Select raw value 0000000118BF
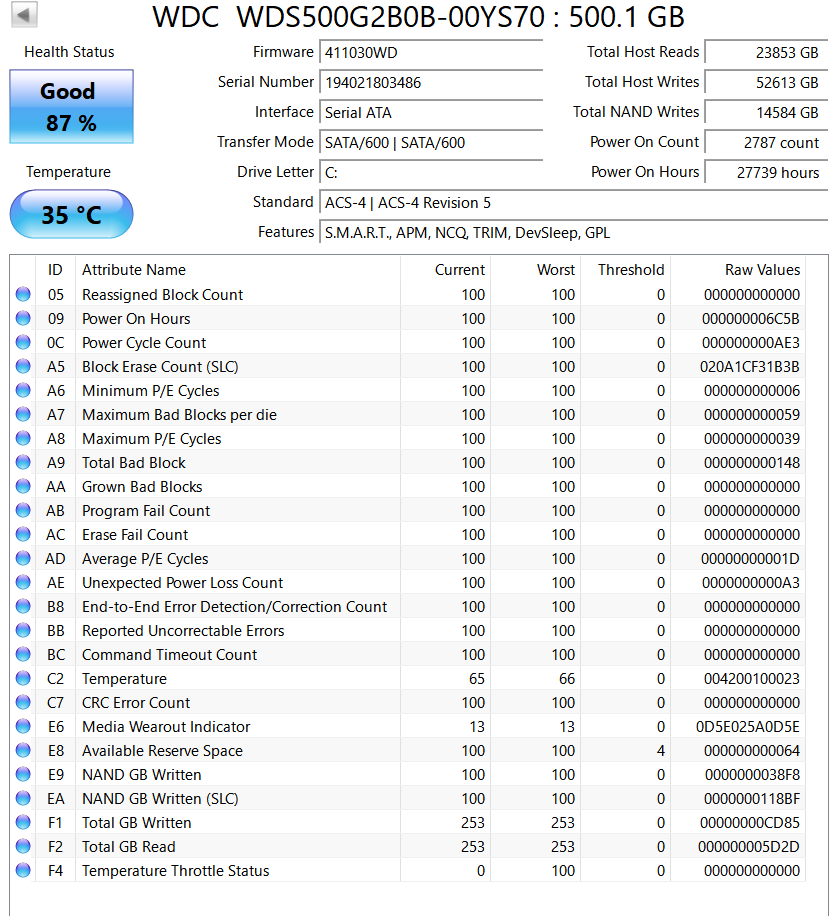Image resolution: width=836 pixels, height=916 pixels. 752,799
